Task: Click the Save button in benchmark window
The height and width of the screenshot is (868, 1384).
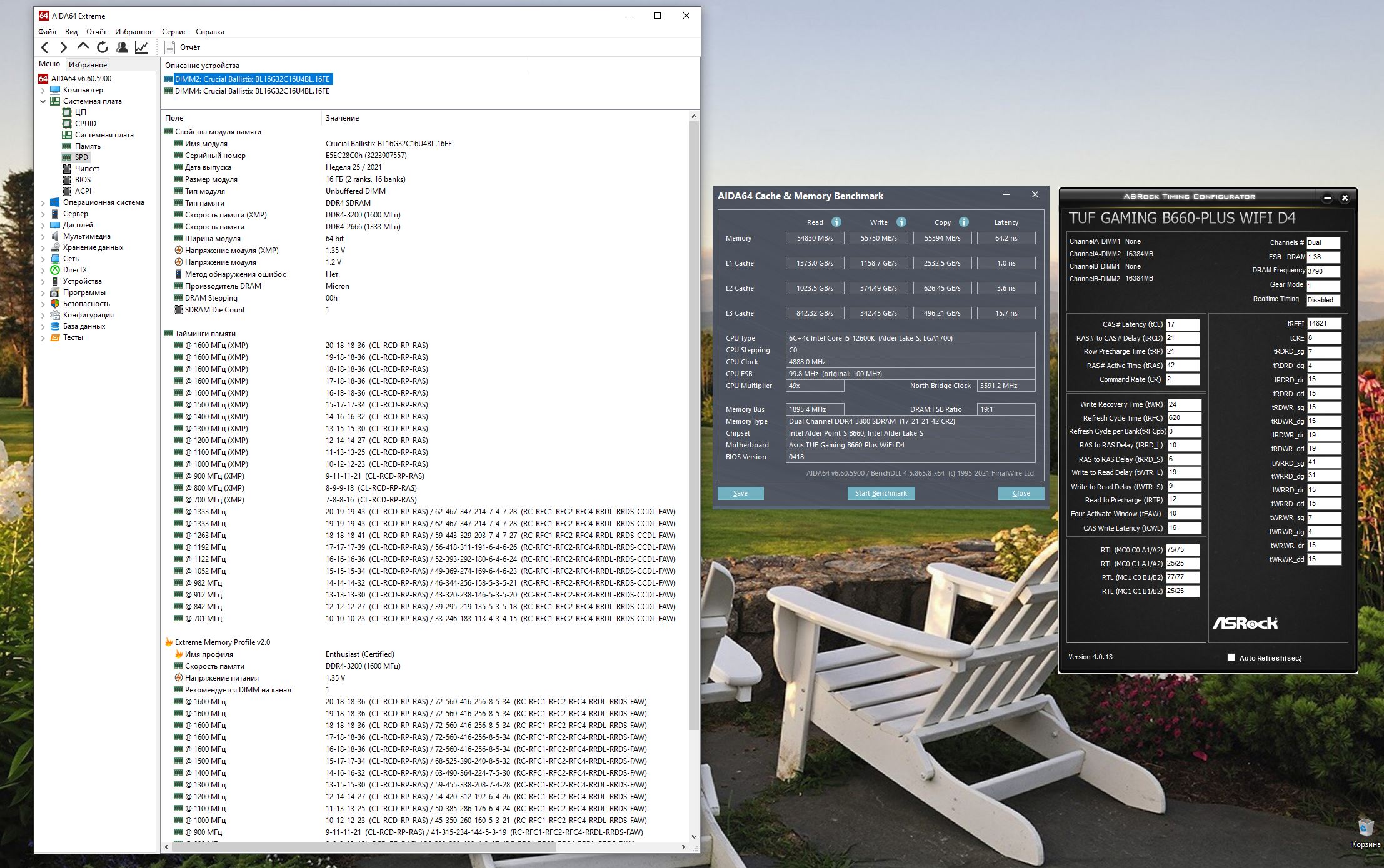Action: click(740, 493)
